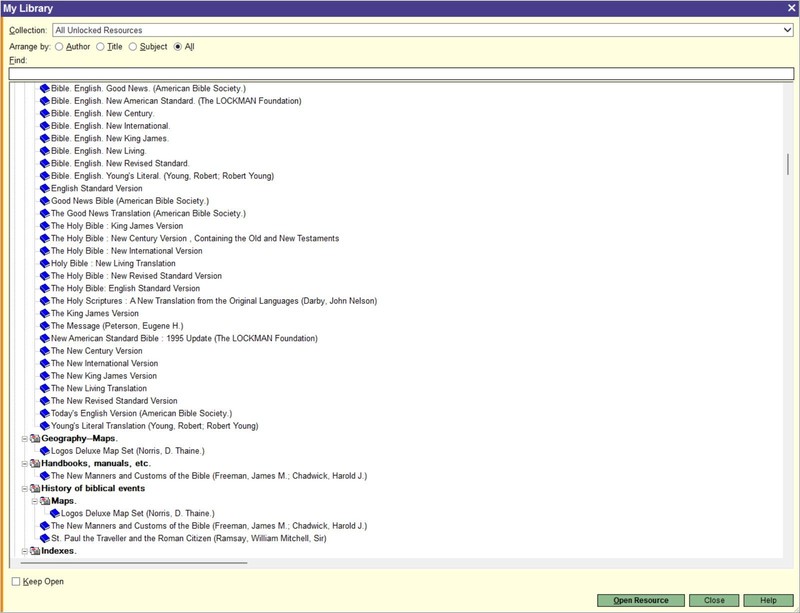Screen dimensions: 800x613
Task: Click book icon beside The Good News Translation
Action: (45, 213)
